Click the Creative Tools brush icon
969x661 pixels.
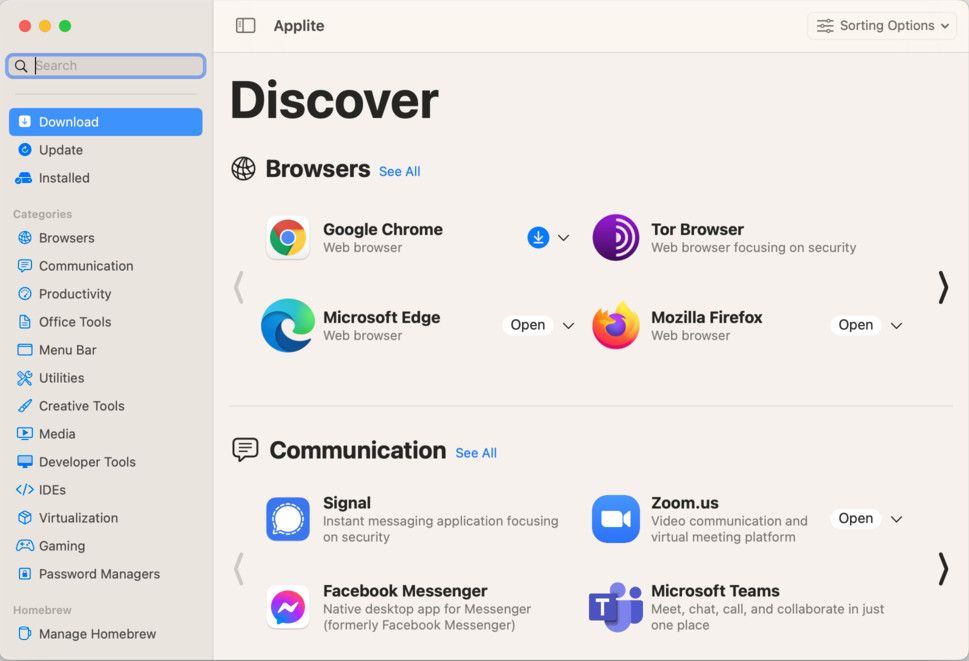[x=25, y=406]
